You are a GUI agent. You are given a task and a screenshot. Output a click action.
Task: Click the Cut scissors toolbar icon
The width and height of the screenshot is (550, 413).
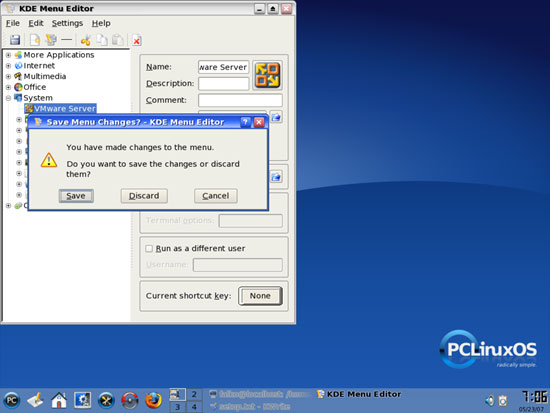coord(86,40)
